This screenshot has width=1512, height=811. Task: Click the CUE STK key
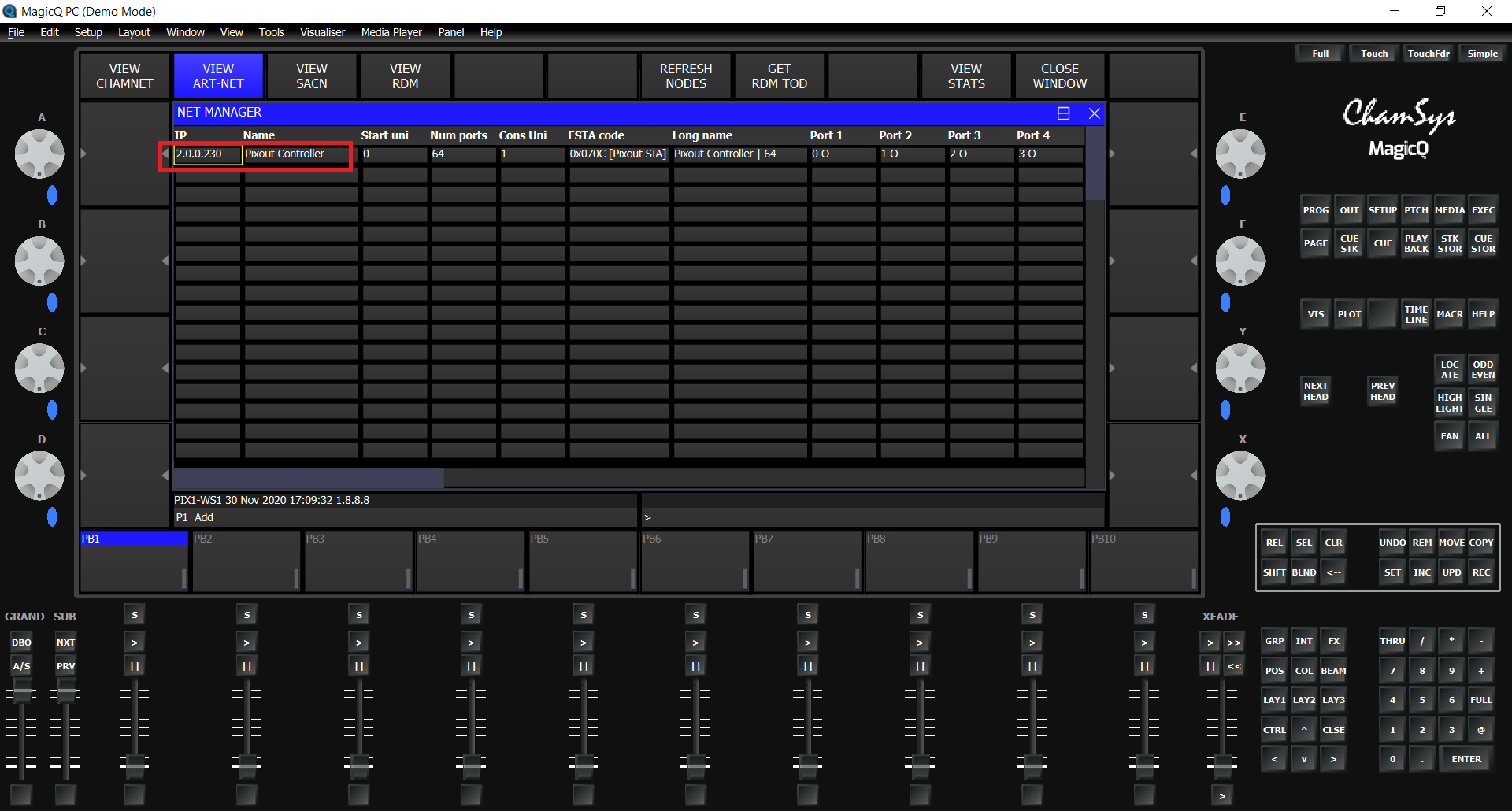click(1349, 243)
